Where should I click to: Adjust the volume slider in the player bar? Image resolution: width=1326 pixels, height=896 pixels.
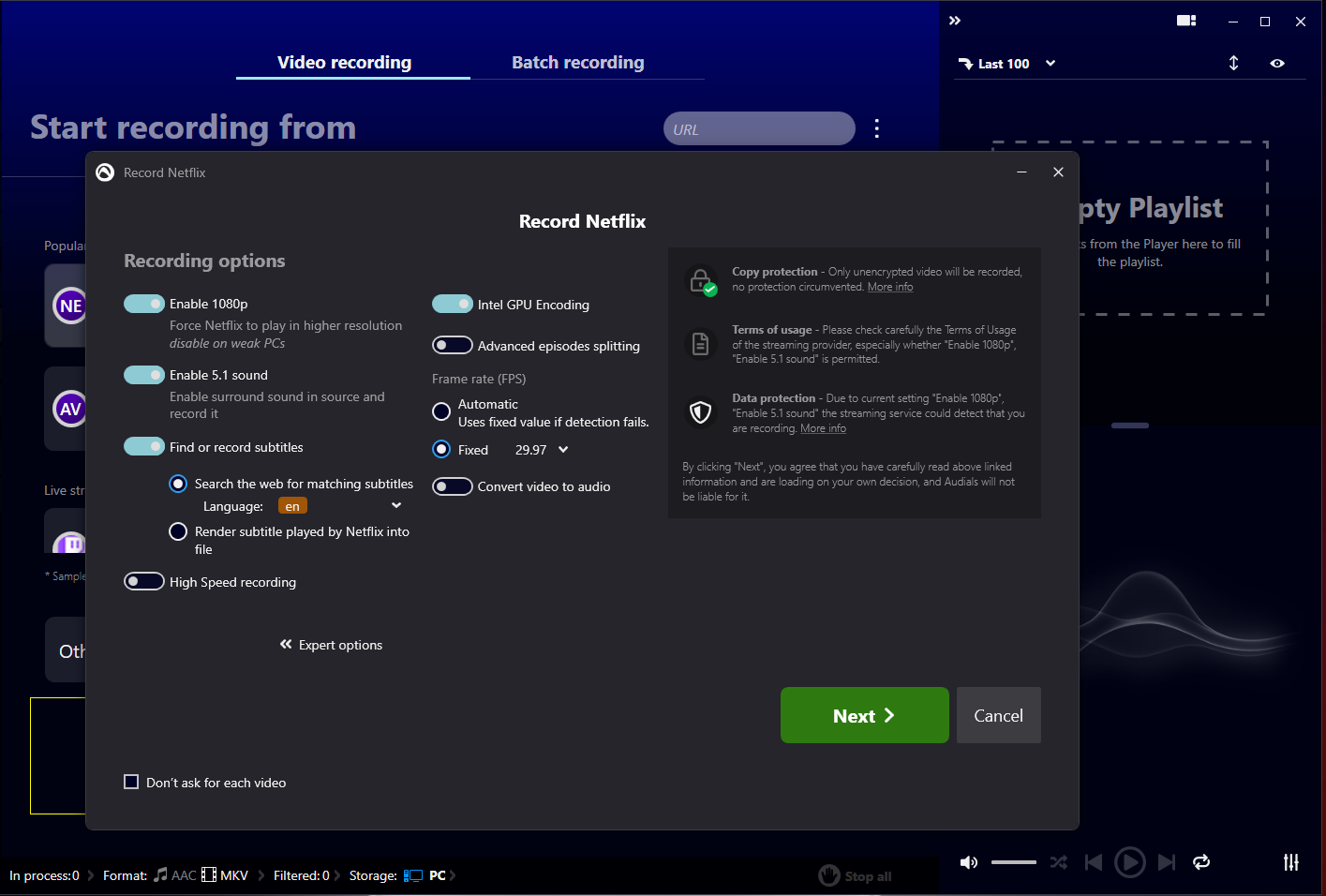point(1014,862)
